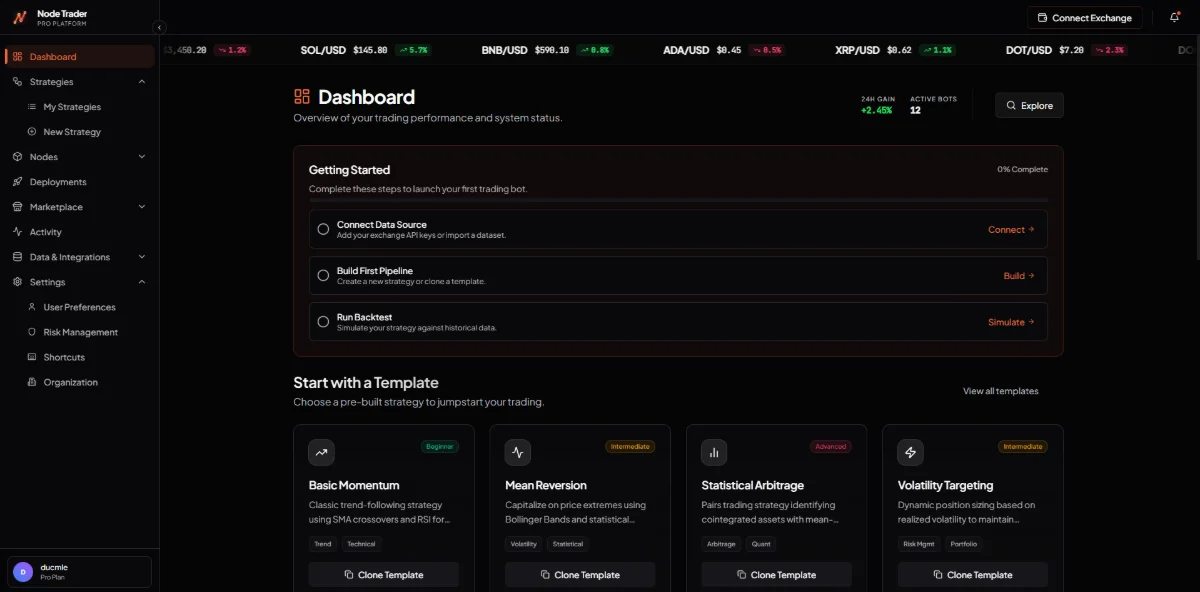Viewport: 1200px width, 592px height.
Task: Click the Connect Exchange button
Action: pyautogui.click(x=1085, y=17)
